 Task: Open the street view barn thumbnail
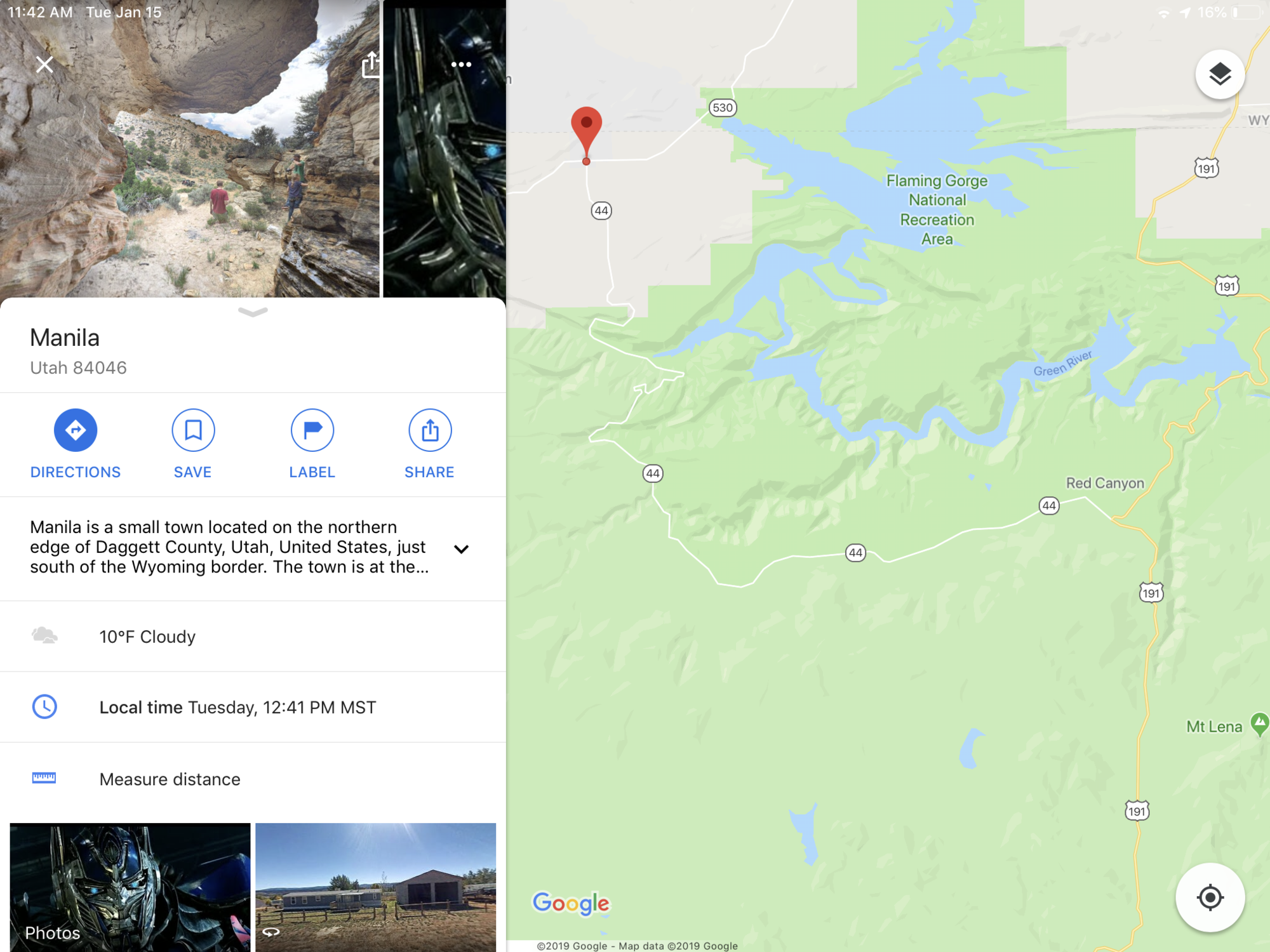point(376,887)
